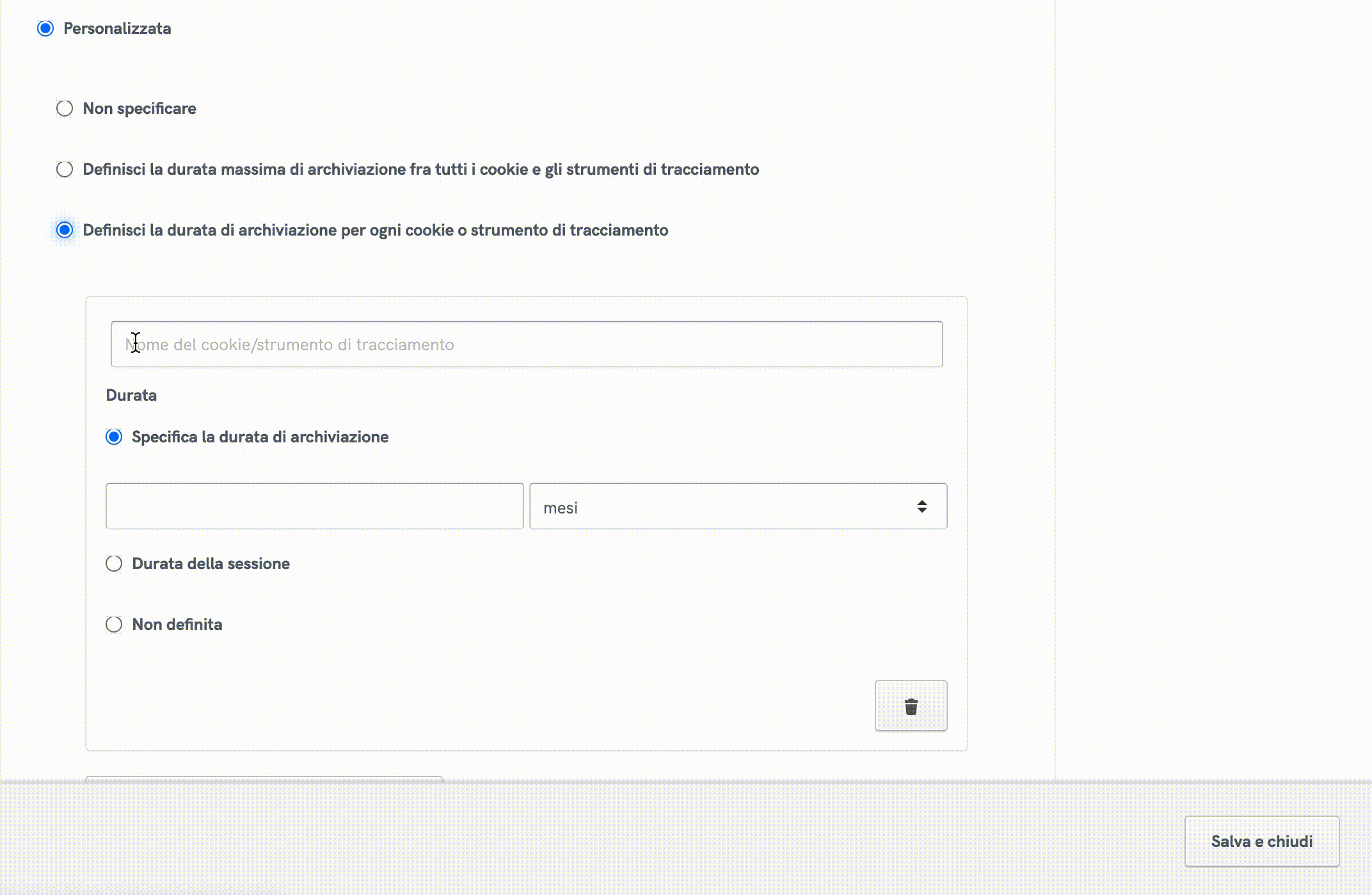The width and height of the screenshot is (1372, 895).
Task: Click the Specifica la durata di archiviazione label
Action: [x=260, y=437]
